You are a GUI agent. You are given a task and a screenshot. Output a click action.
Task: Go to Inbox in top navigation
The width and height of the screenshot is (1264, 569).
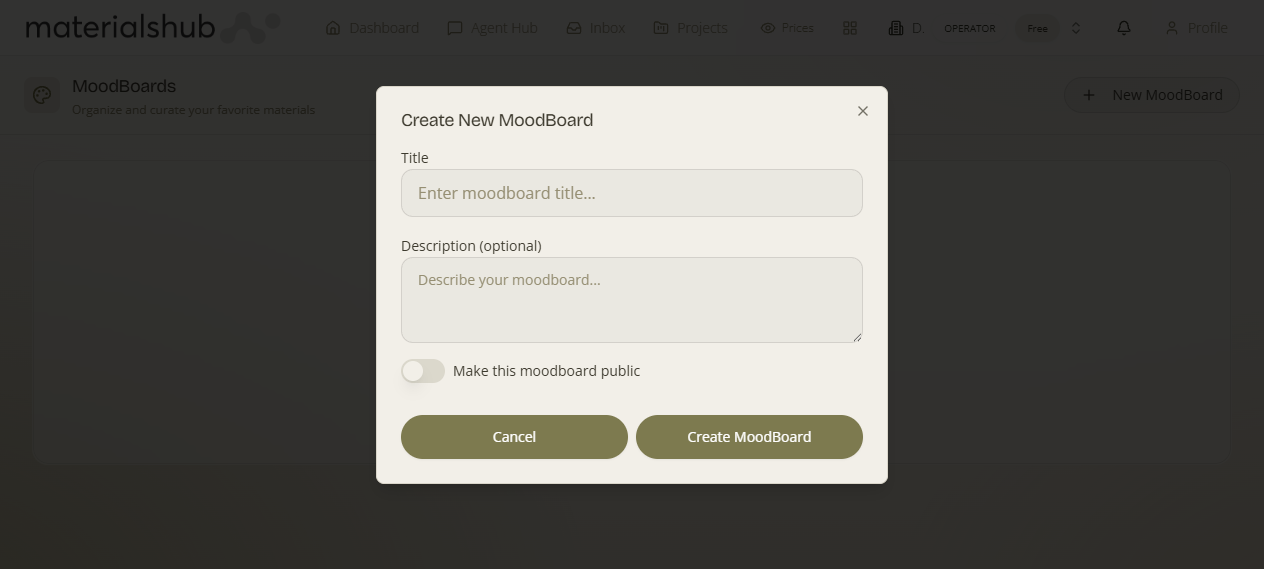point(596,28)
